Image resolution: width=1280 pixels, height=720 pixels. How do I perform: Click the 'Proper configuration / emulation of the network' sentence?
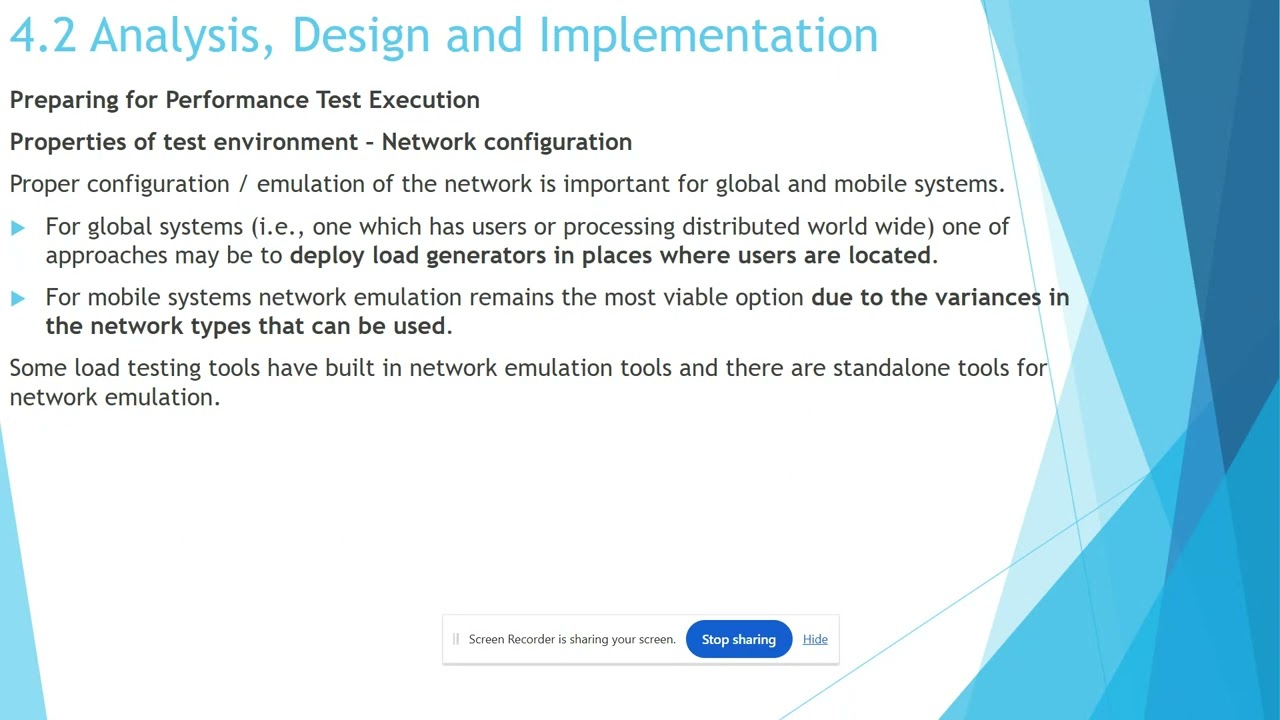click(x=507, y=184)
